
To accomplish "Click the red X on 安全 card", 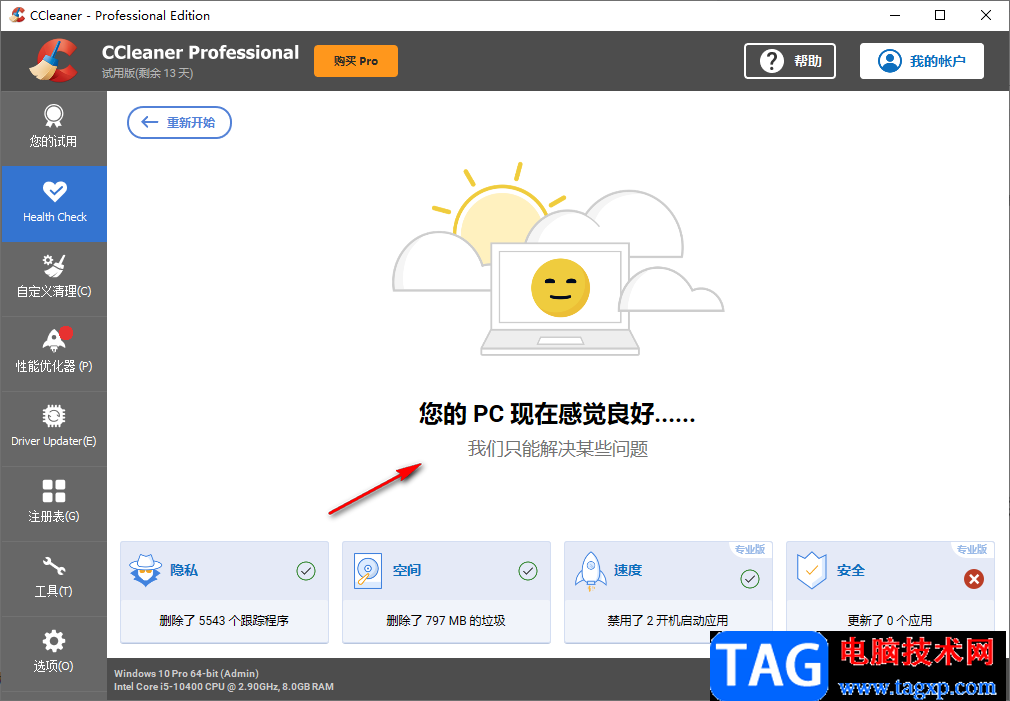I will [x=974, y=579].
